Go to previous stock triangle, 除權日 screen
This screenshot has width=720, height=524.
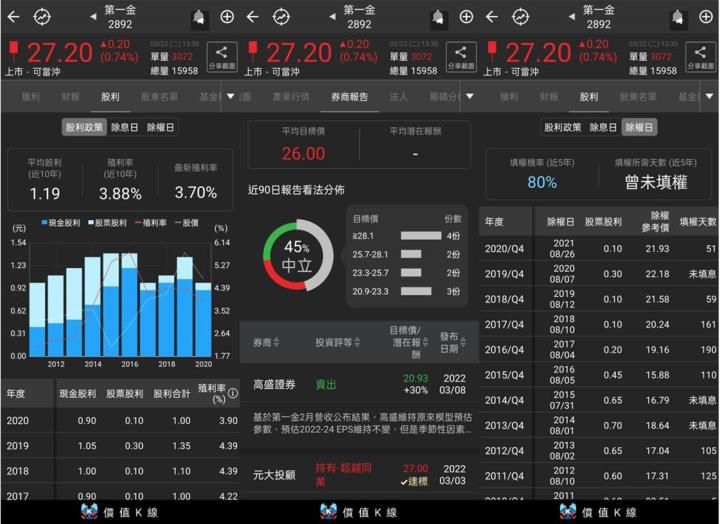572,17
